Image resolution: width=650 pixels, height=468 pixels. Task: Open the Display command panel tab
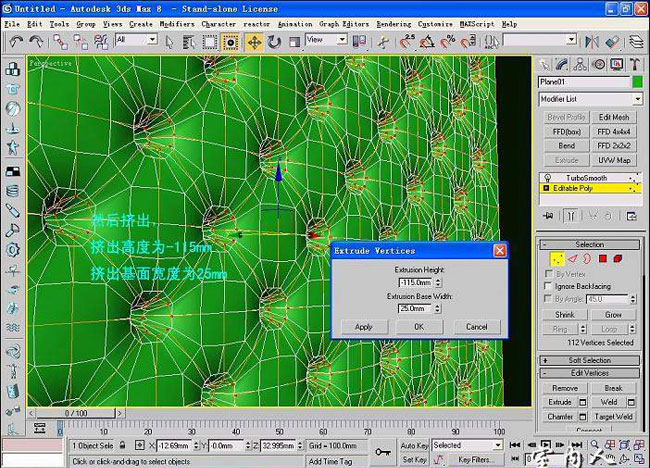[x=616, y=64]
